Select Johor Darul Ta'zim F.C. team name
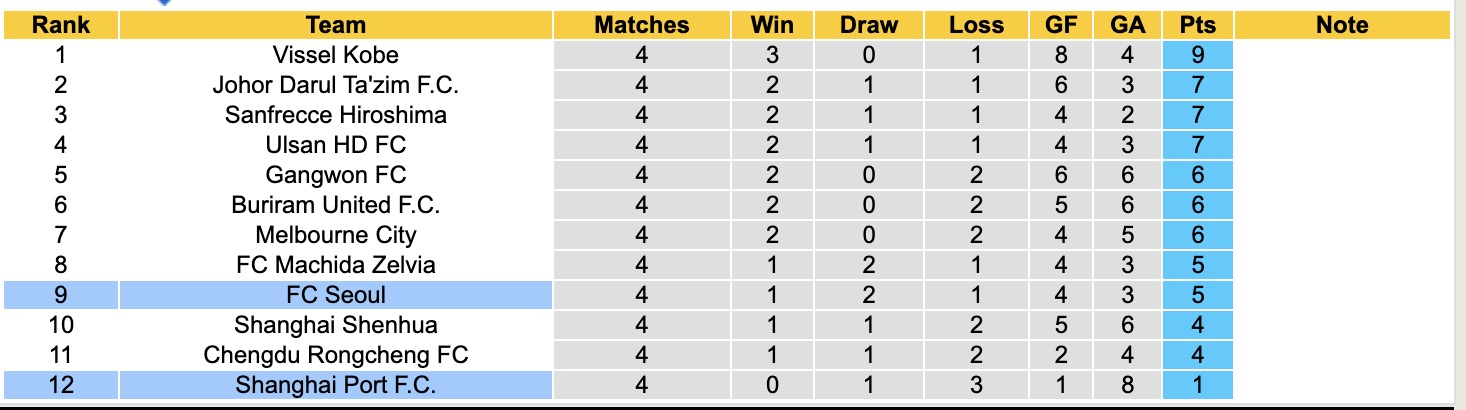 pyautogui.click(x=336, y=85)
